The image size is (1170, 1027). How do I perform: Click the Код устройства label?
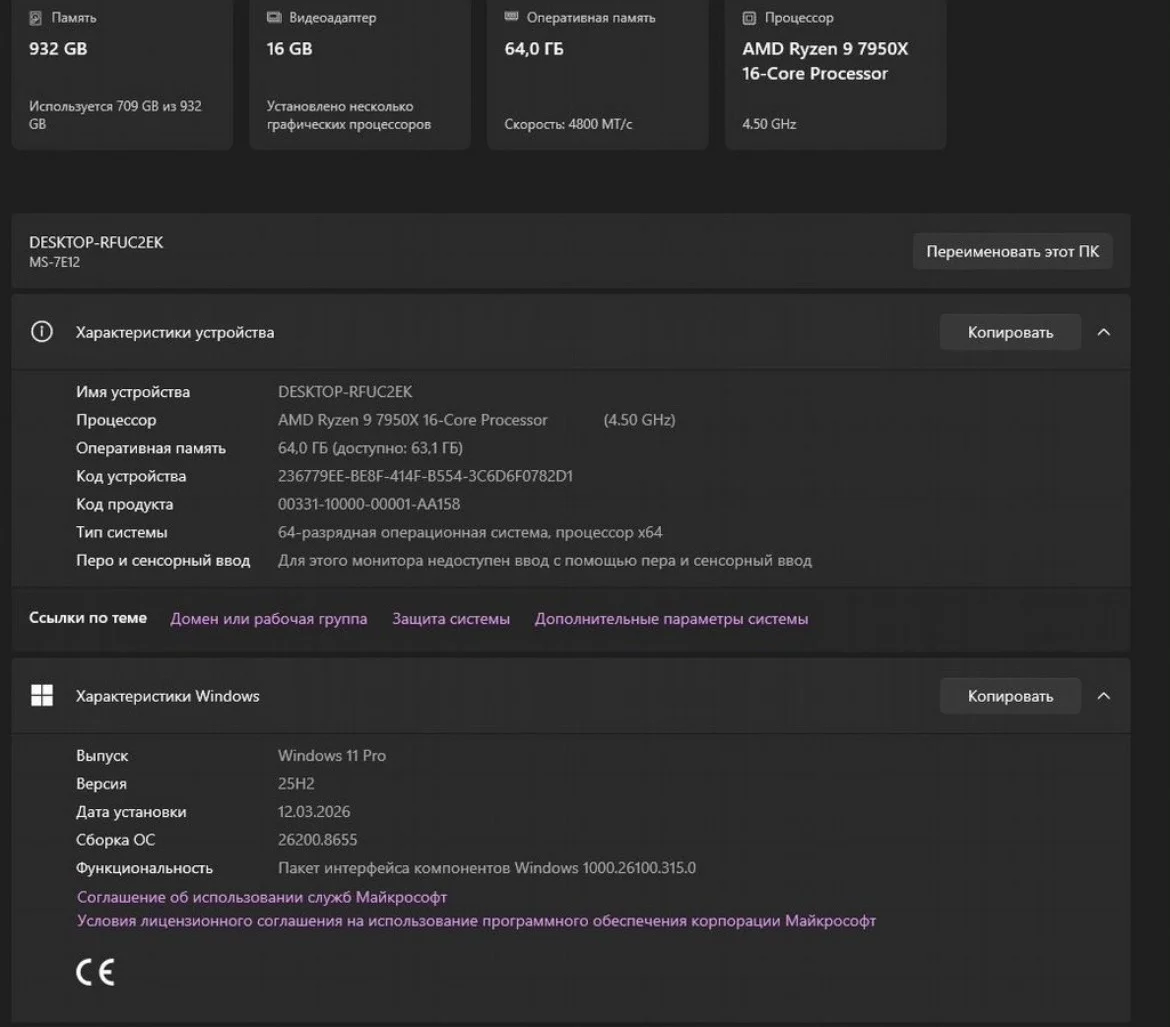coord(131,476)
